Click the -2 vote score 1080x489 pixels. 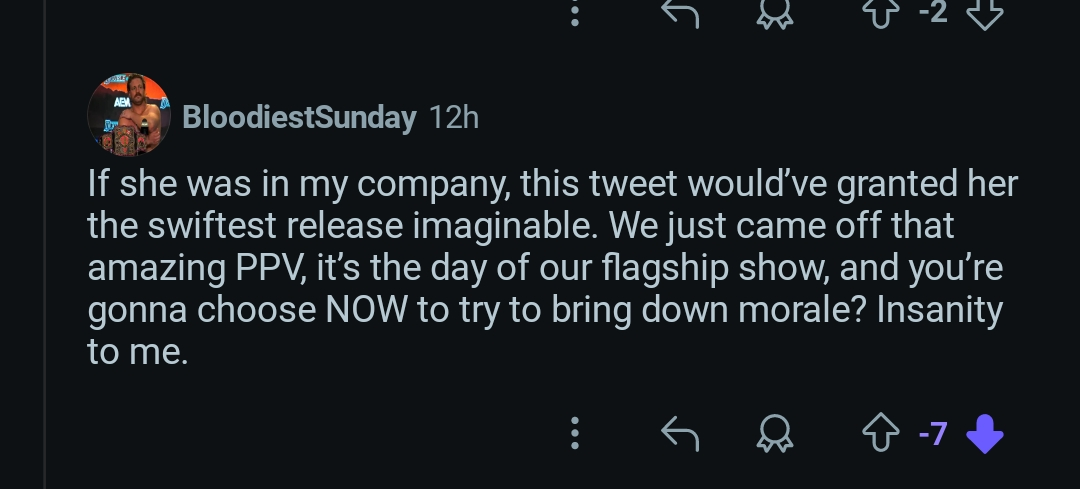pos(932,10)
